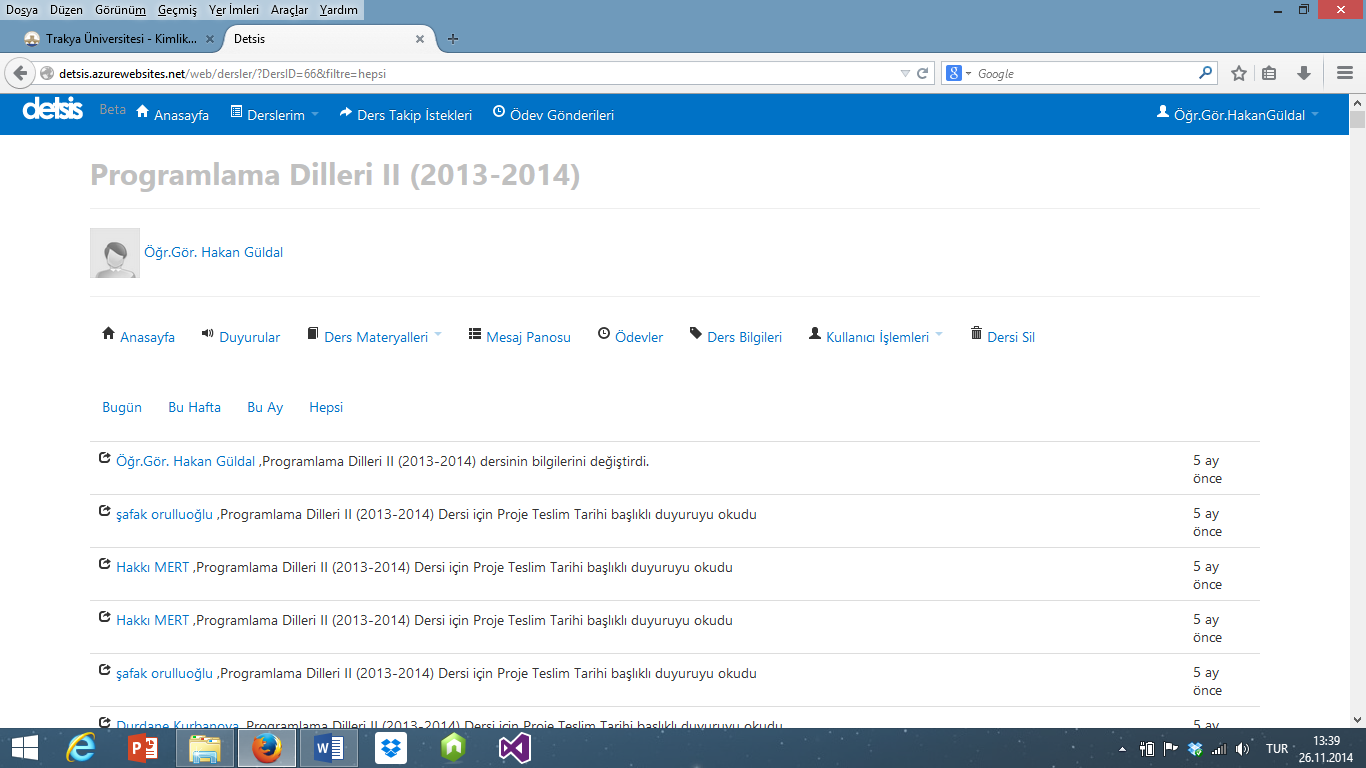Click the Windows Start button
This screenshot has height=768, width=1366.
(24, 748)
